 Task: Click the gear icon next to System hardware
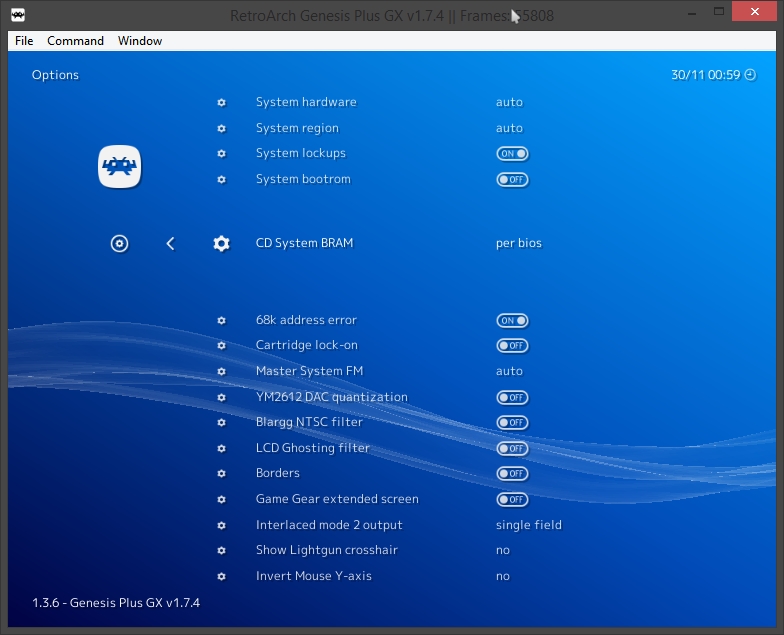click(222, 102)
